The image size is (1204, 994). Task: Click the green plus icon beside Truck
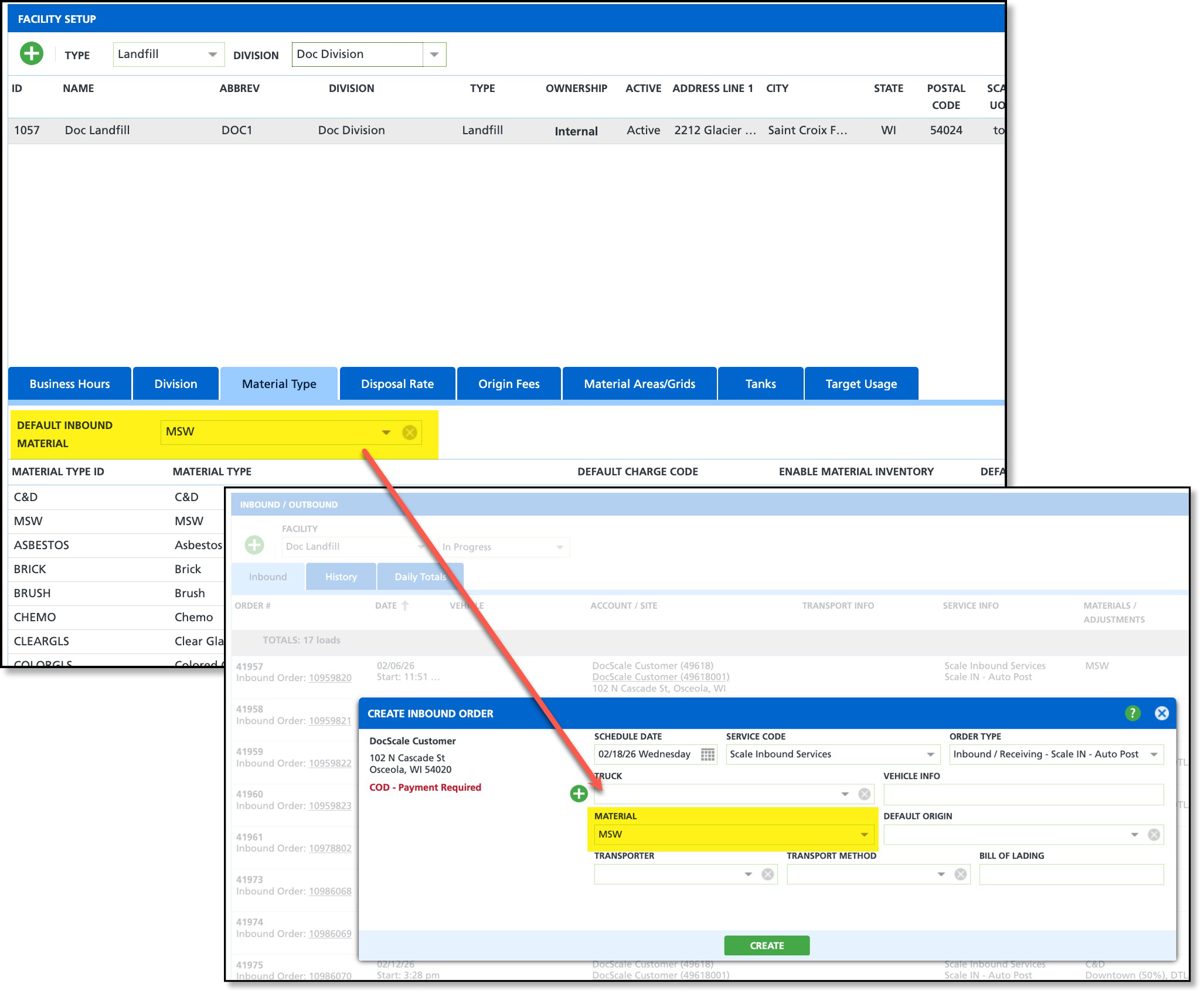pyautogui.click(x=579, y=794)
